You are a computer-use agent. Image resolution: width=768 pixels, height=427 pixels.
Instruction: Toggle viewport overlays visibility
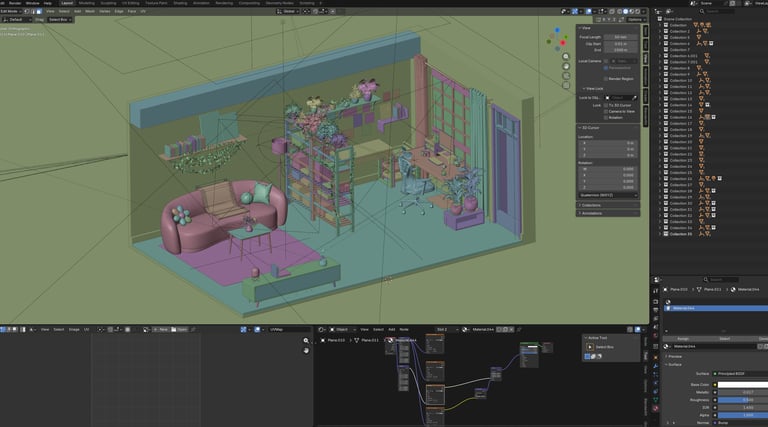589,11
